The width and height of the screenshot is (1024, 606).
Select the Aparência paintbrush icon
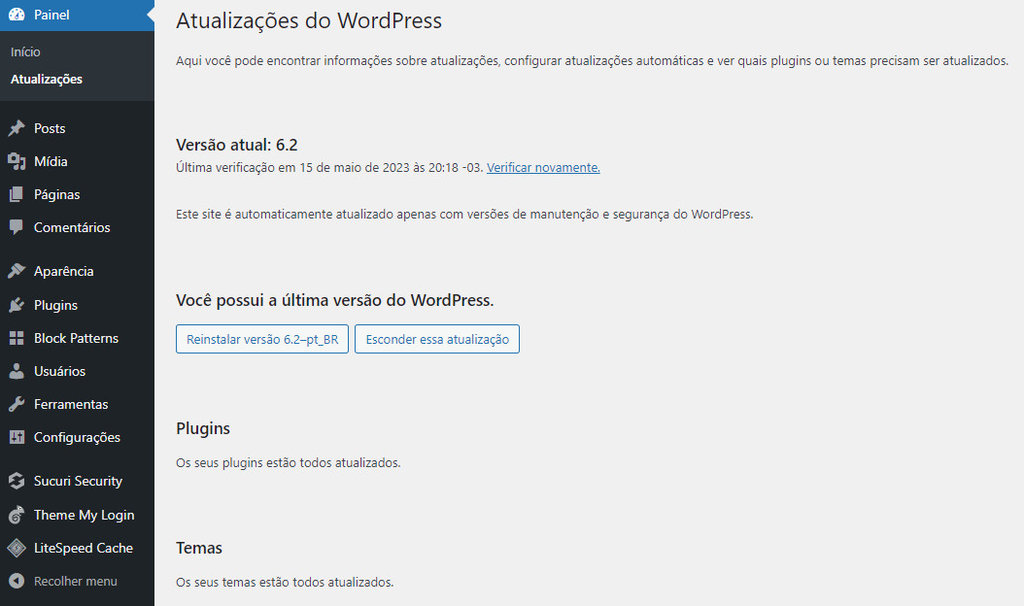pyautogui.click(x=17, y=270)
